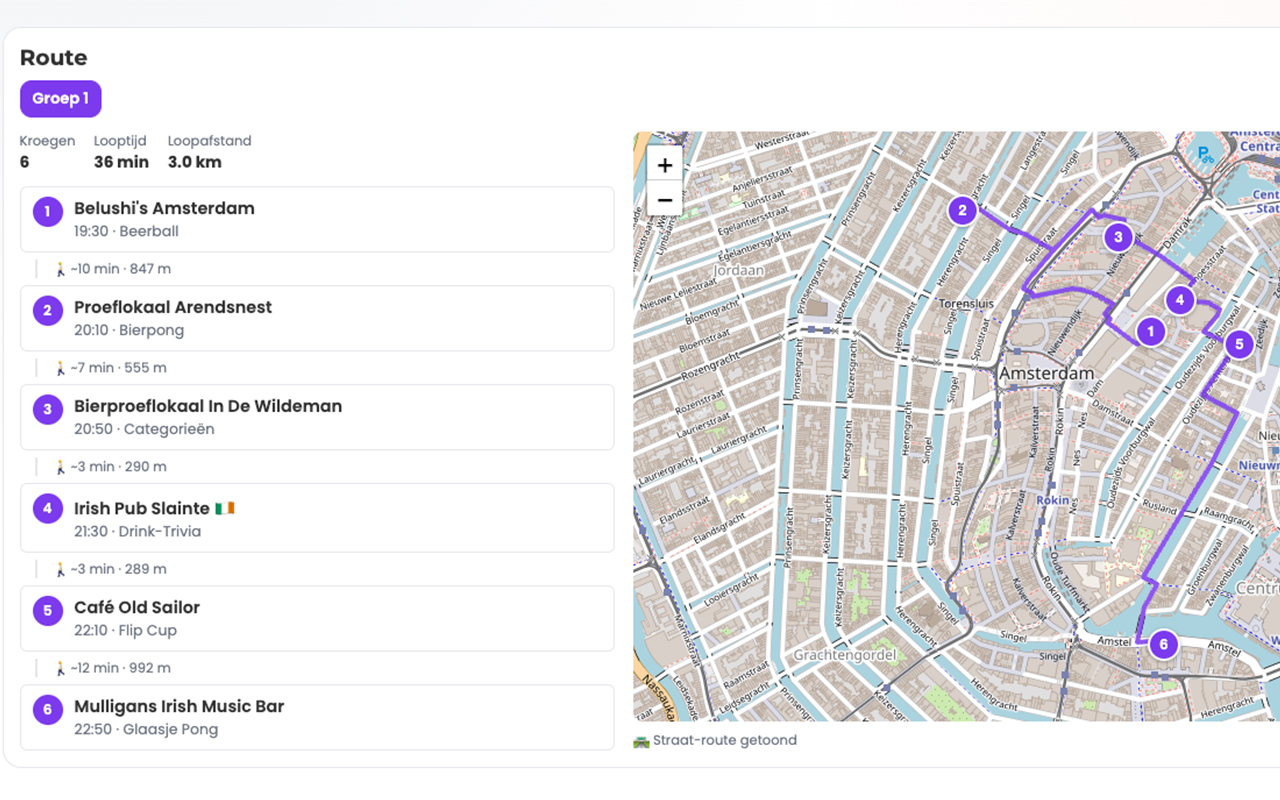1280x800 pixels.
Task: Click the '~7 min · 555 m' walking segment
Action: point(110,368)
